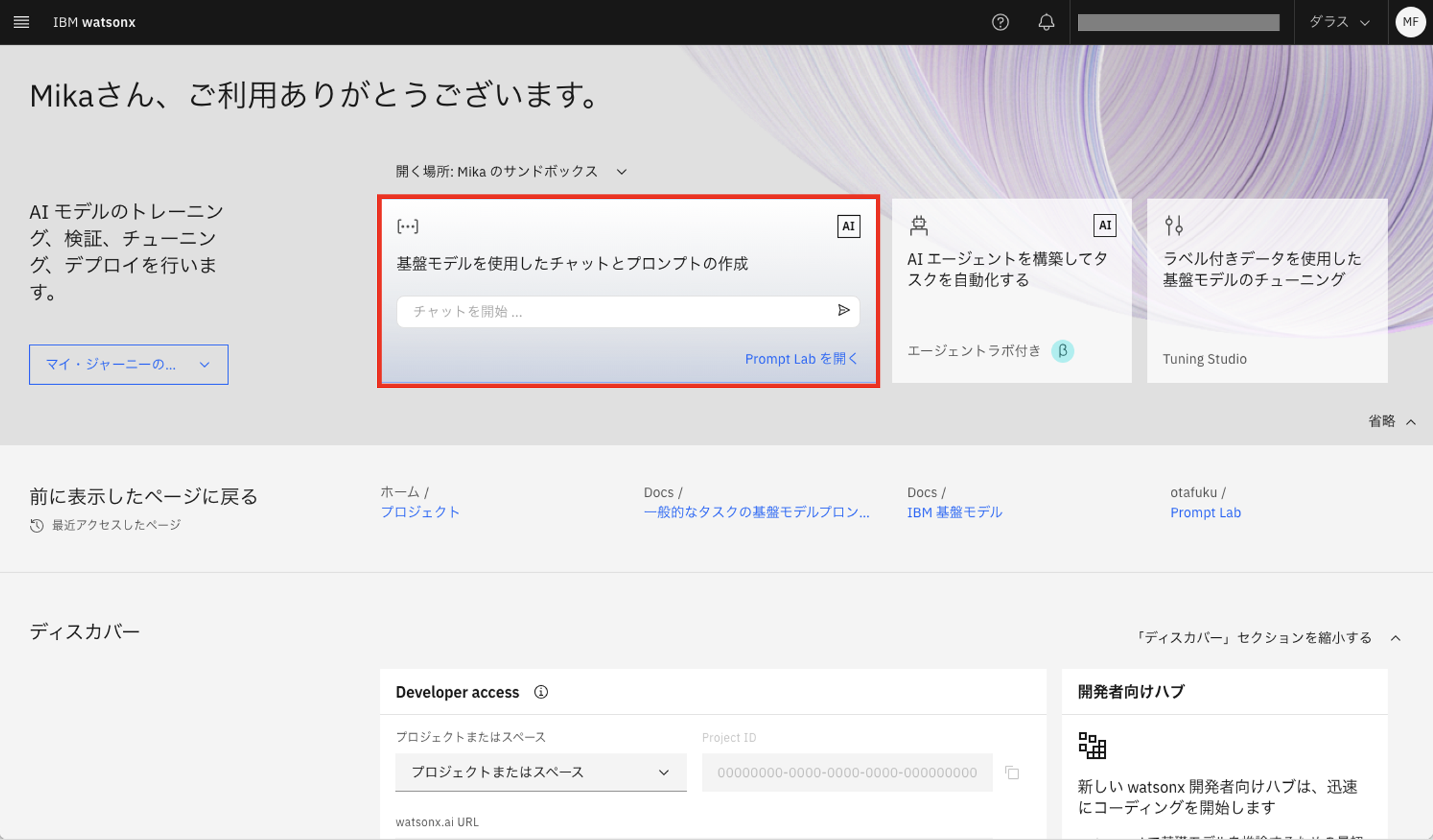Screen dimensions: 1433x840
Task: Expand the マイ・ジャーニー dropdown button
Action: tap(129, 365)
